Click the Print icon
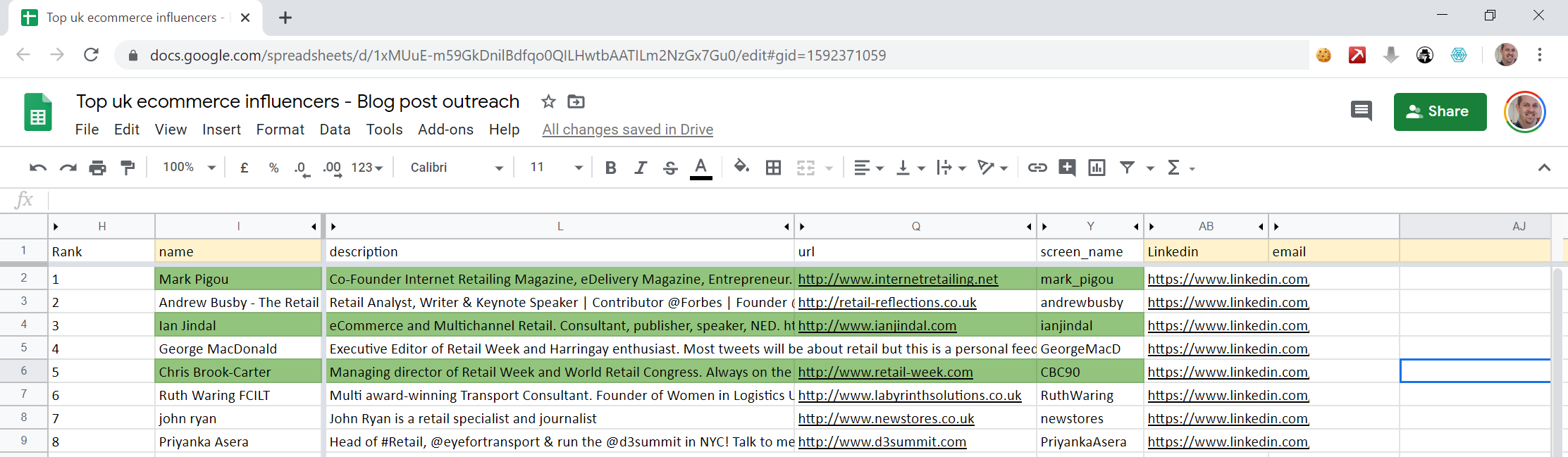This screenshot has height=457, width=1568. [97, 168]
